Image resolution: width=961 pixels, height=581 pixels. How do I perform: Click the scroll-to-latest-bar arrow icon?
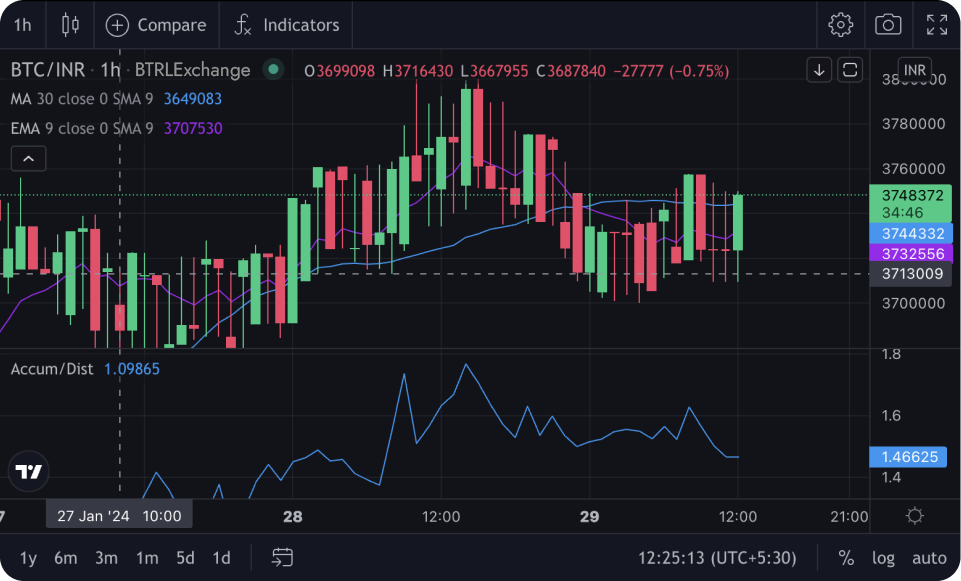pyautogui.click(x=819, y=70)
